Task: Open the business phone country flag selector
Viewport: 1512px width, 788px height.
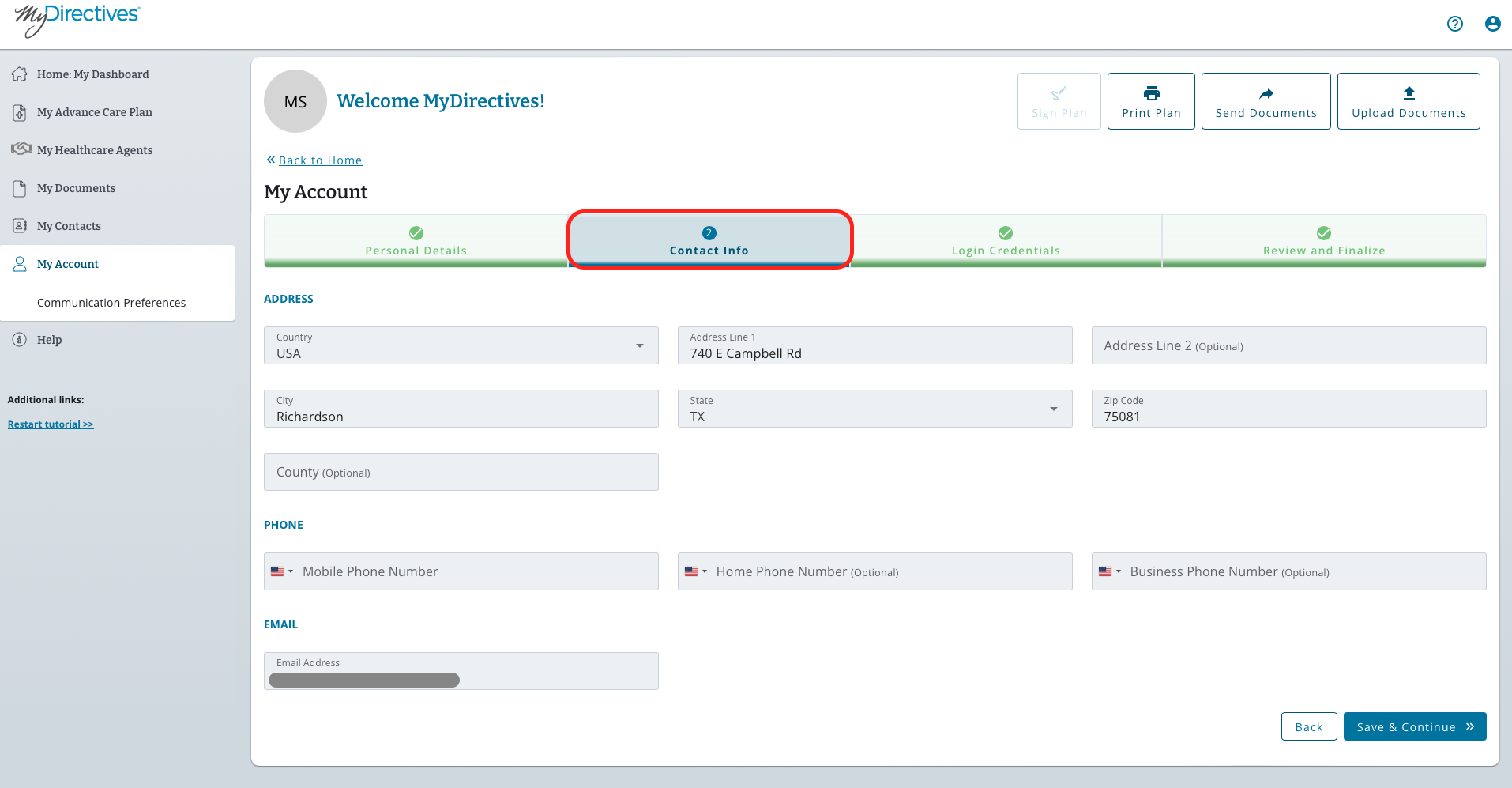Action: pos(1110,571)
